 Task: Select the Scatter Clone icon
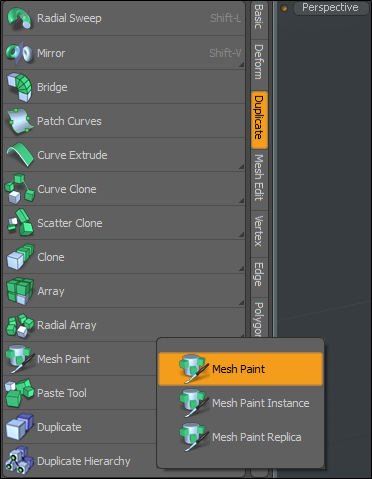pyautogui.click(x=20, y=223)
